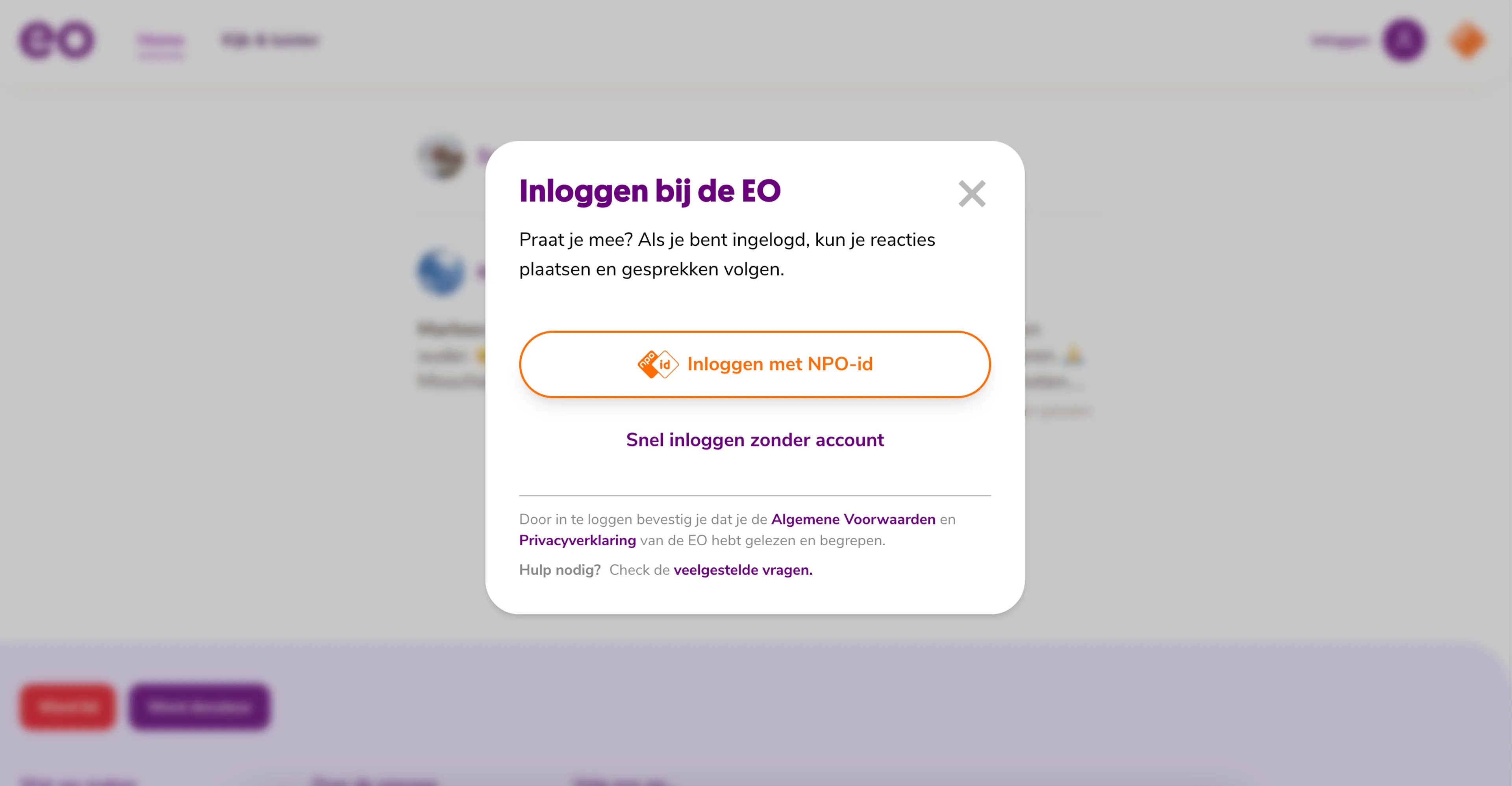Image resolution: width=1512 pixels, height=786 pixels.
Task: Open the Algemene Voorwaarden link
Action: pos(853,519)
